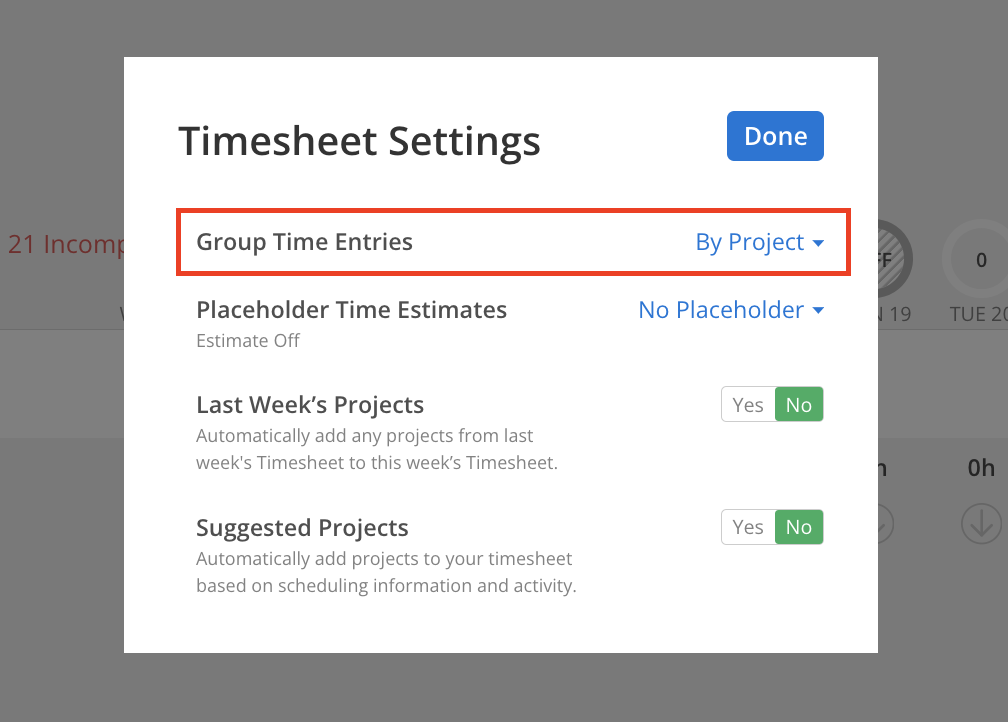Click the Tuesday 0h total indicator
Viewport: 1008px width, 722px height.
(x=979, y=468)
